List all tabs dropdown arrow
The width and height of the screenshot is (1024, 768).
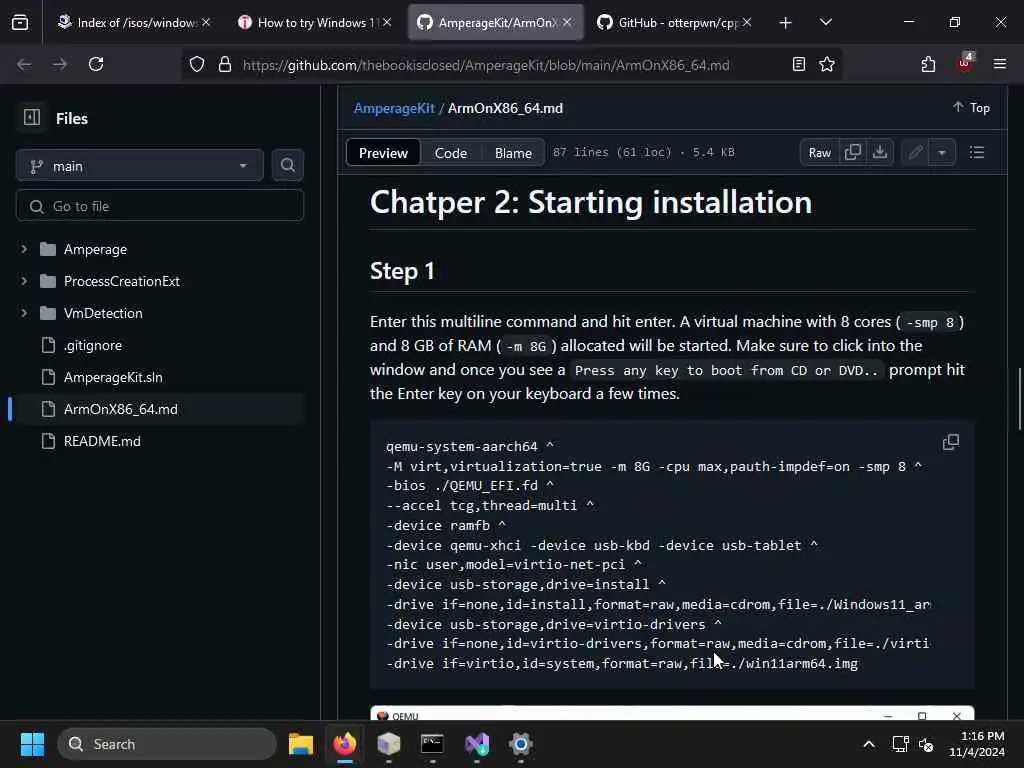[825, 23]
